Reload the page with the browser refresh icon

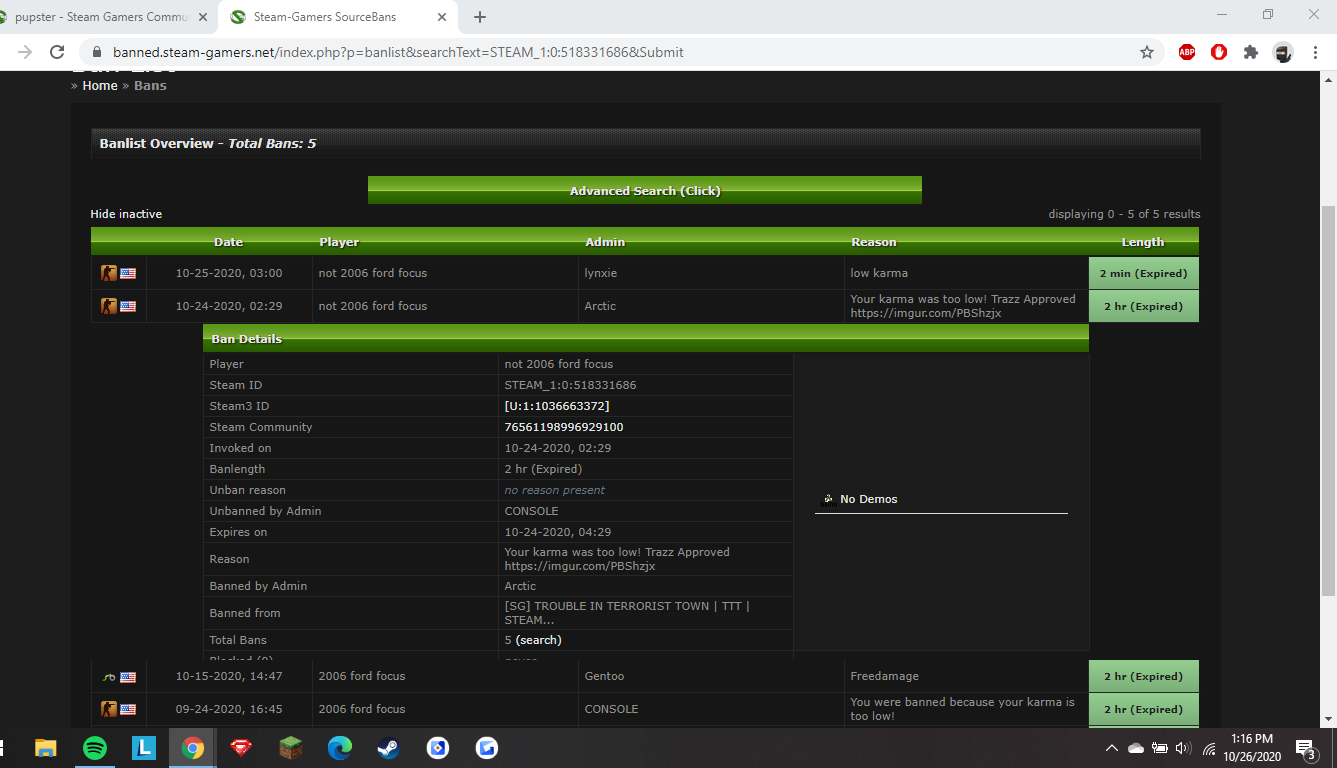coord(57,52)
